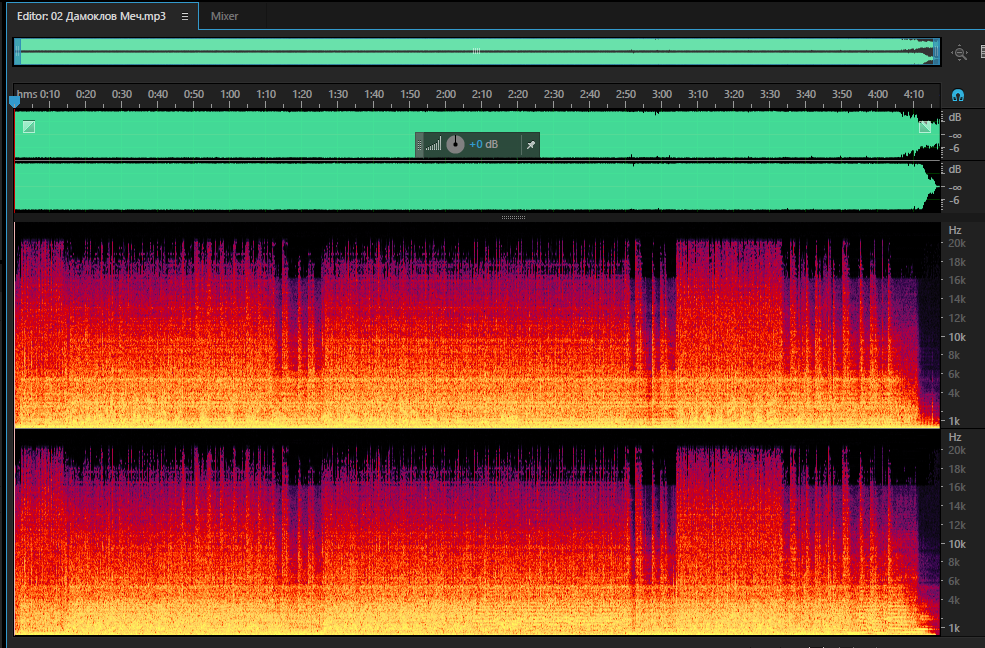Click the Fade In handle on the waveform

pyautogui.click(x=29, y=127)
